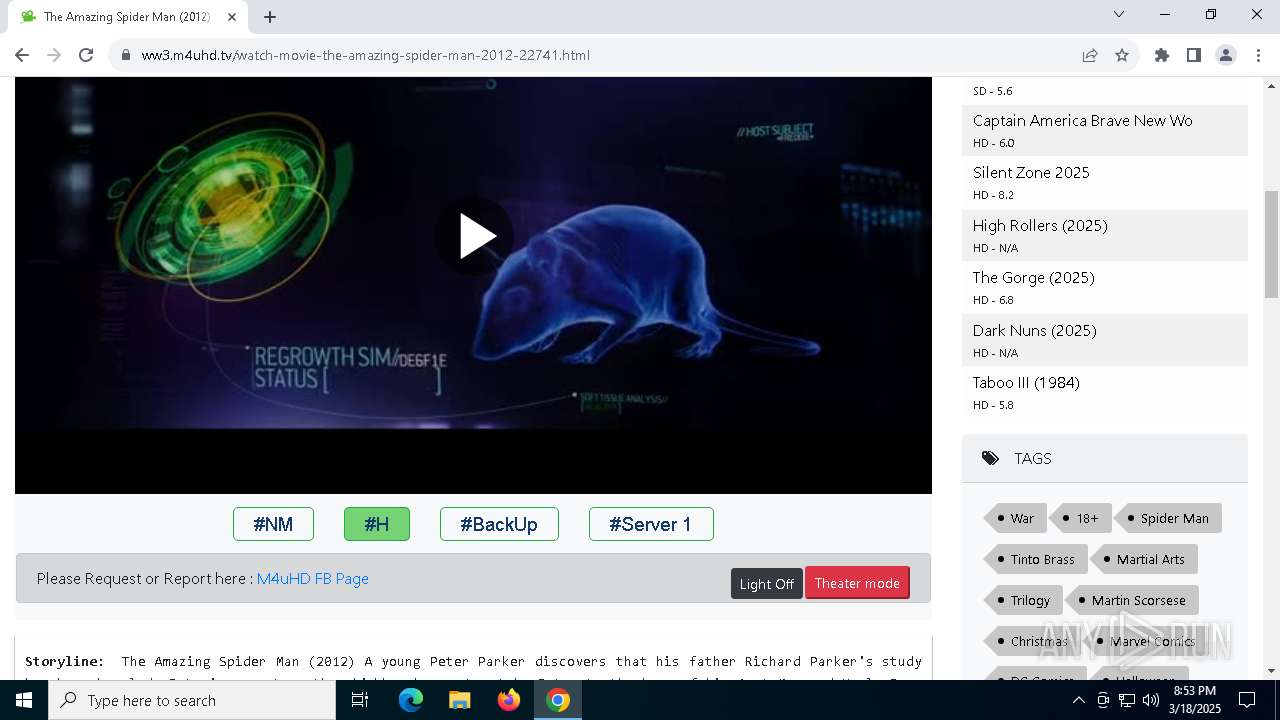
Task: Bookmark this page with star icon
Action: tap(1122, 55)
